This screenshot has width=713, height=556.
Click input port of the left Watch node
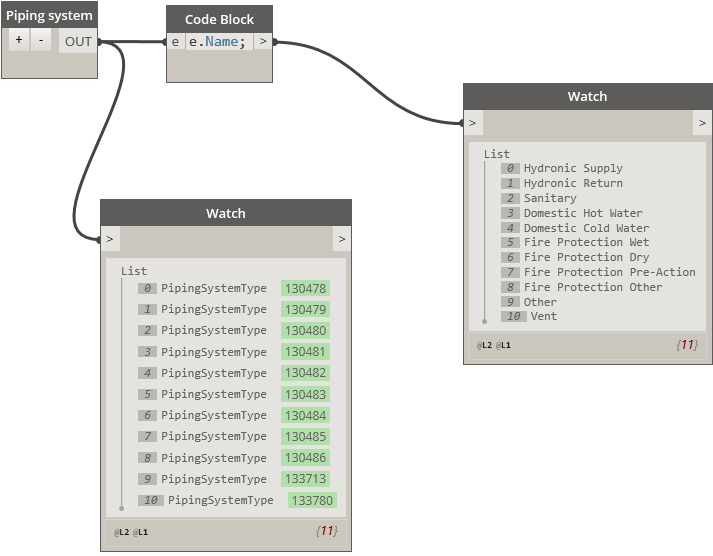pyautogui.click(x=110, y=239)
